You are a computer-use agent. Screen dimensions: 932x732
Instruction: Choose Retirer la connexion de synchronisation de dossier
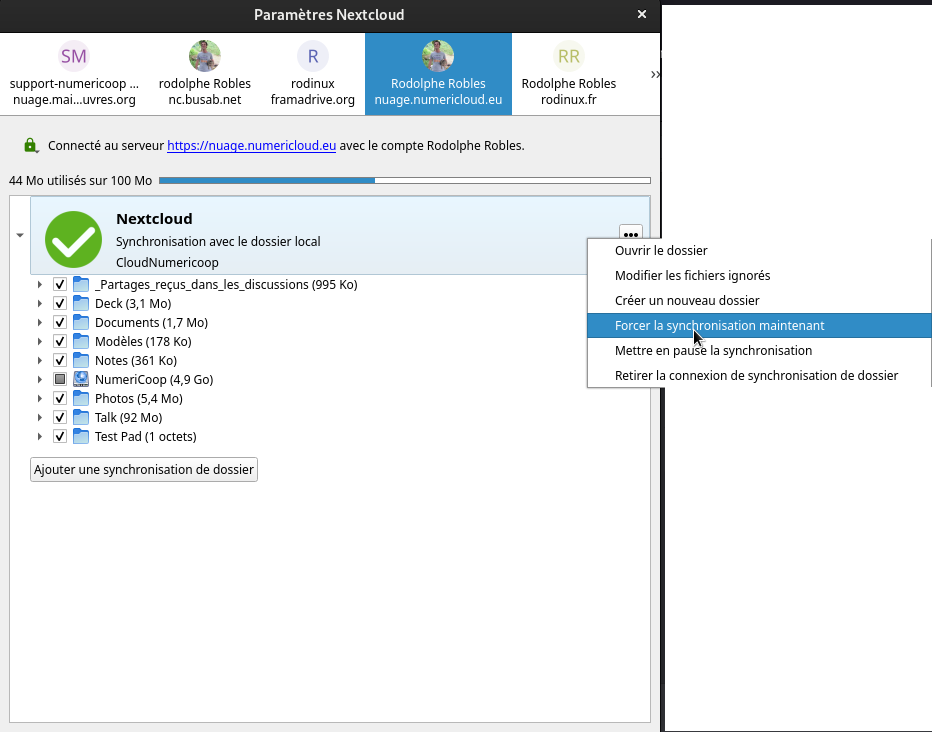pos(759,376)
